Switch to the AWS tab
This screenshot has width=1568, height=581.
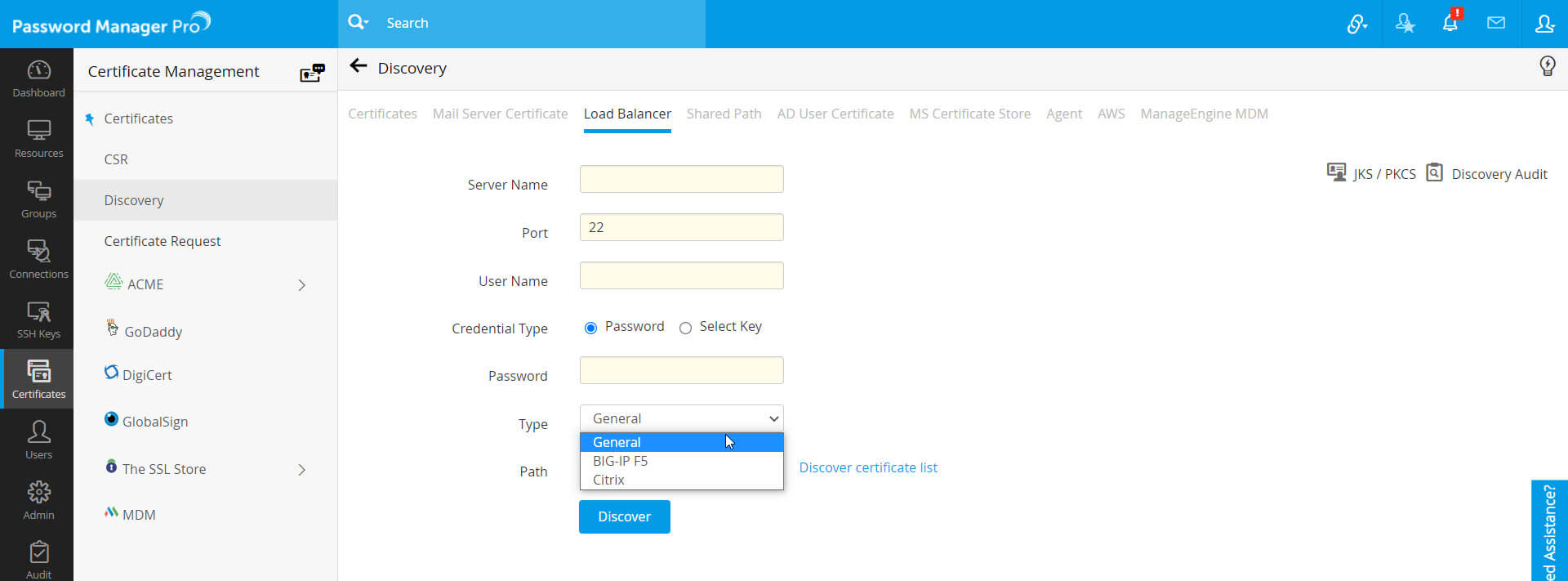(1111, 114)
